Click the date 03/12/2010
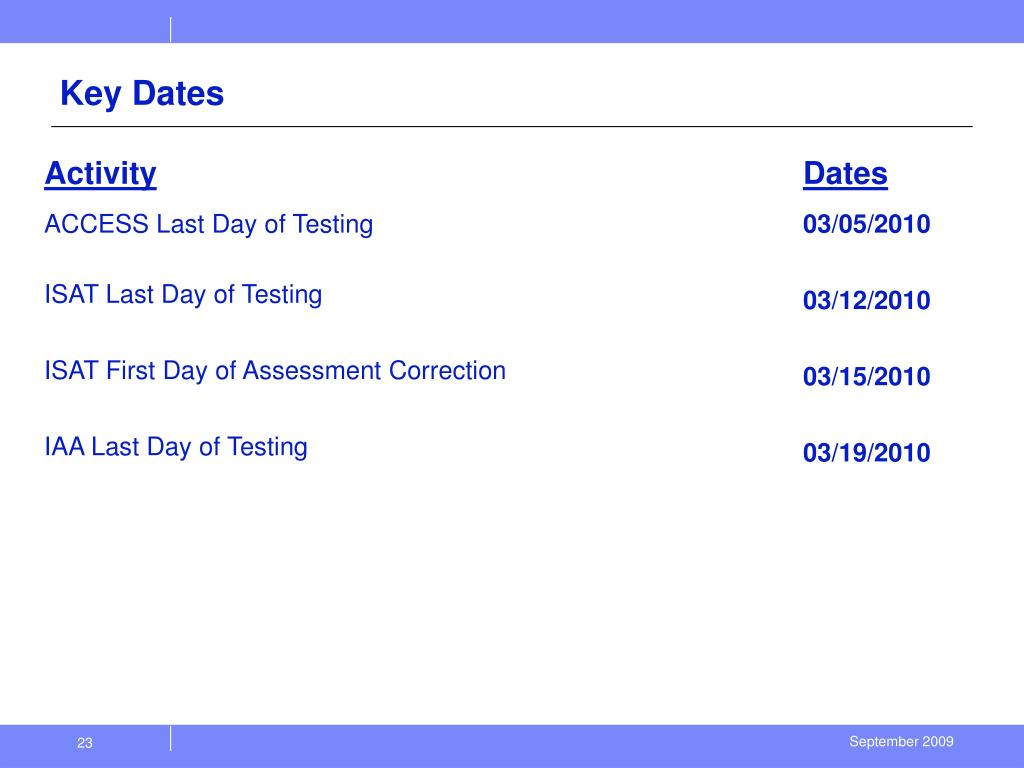Viewport: 1024px width, 768px height. pyautogui.click(x=866, y=300)
